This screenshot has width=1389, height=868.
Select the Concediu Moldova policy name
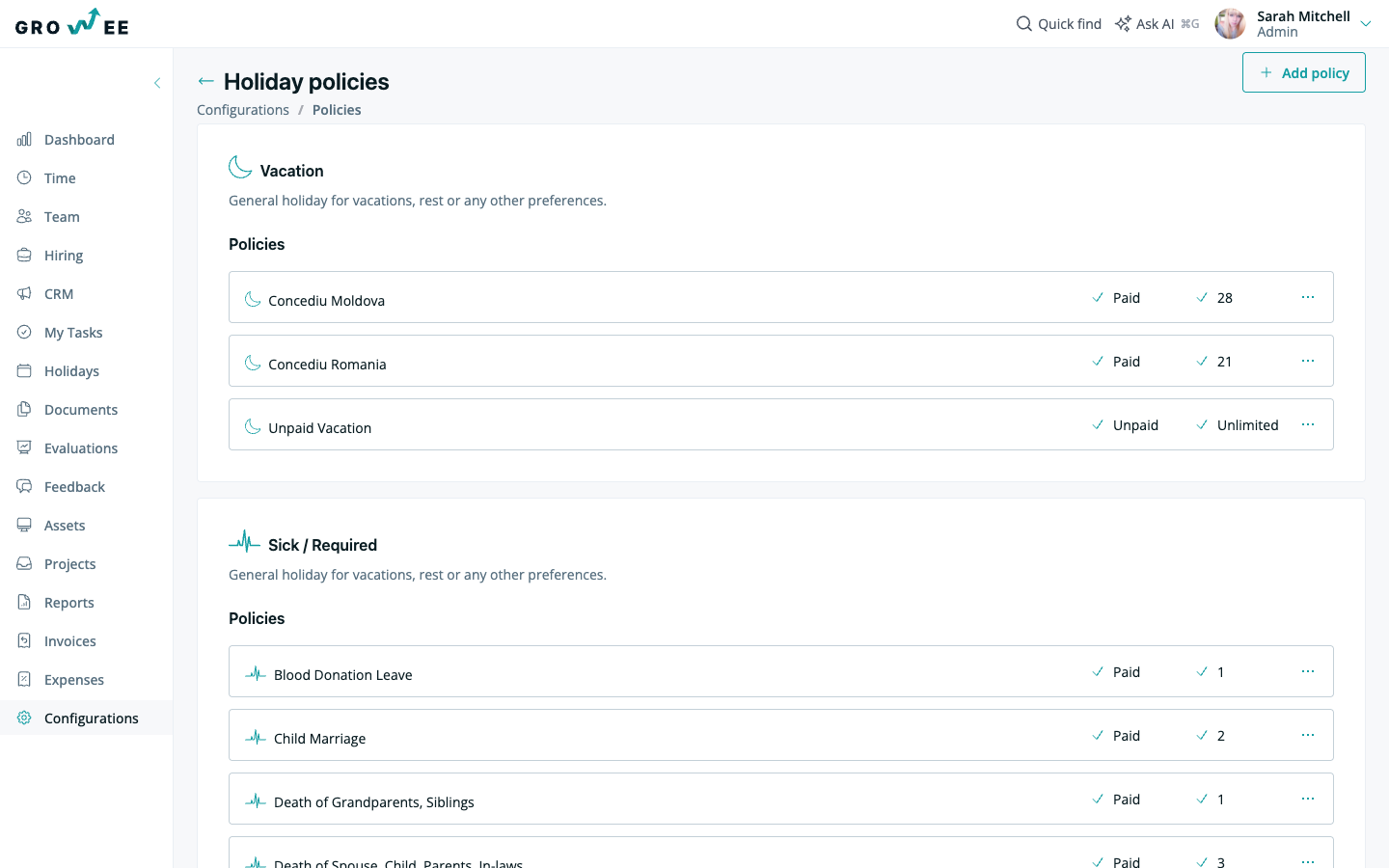[x=326, y=301]
